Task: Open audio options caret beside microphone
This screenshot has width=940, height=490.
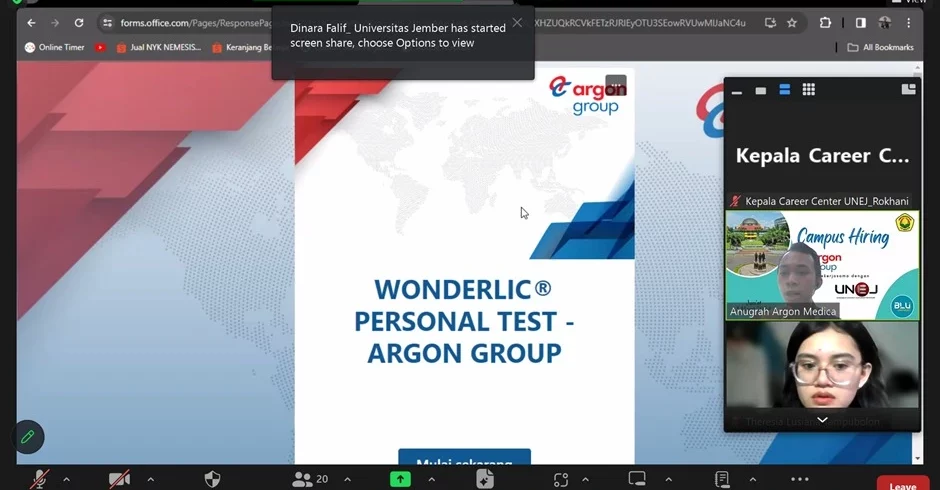Action: pyautogui.click(x=67, y=479)
